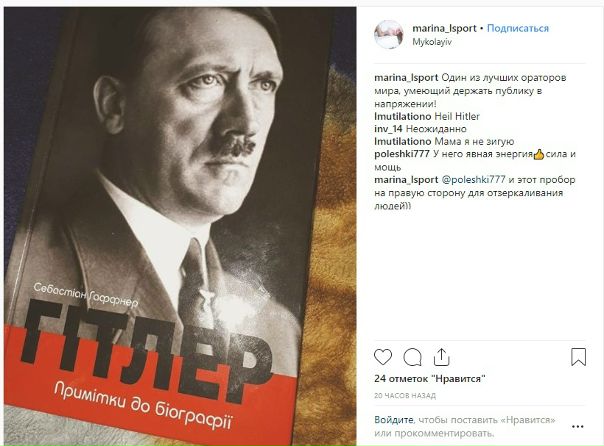
Task: Follow the @poleshki777 mention link
Action: [x=473, y=179]
